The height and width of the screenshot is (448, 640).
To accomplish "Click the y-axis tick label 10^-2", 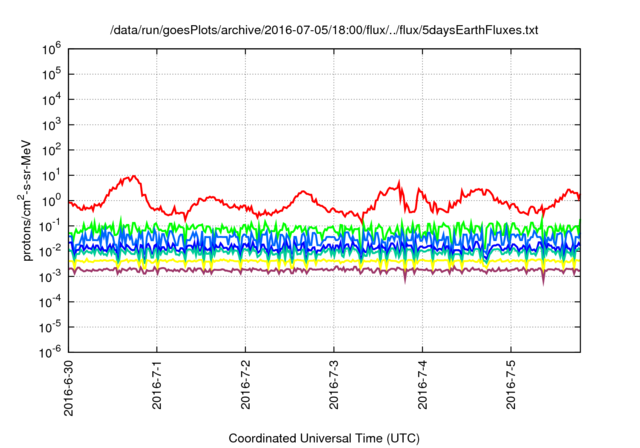I will point(51,252).
